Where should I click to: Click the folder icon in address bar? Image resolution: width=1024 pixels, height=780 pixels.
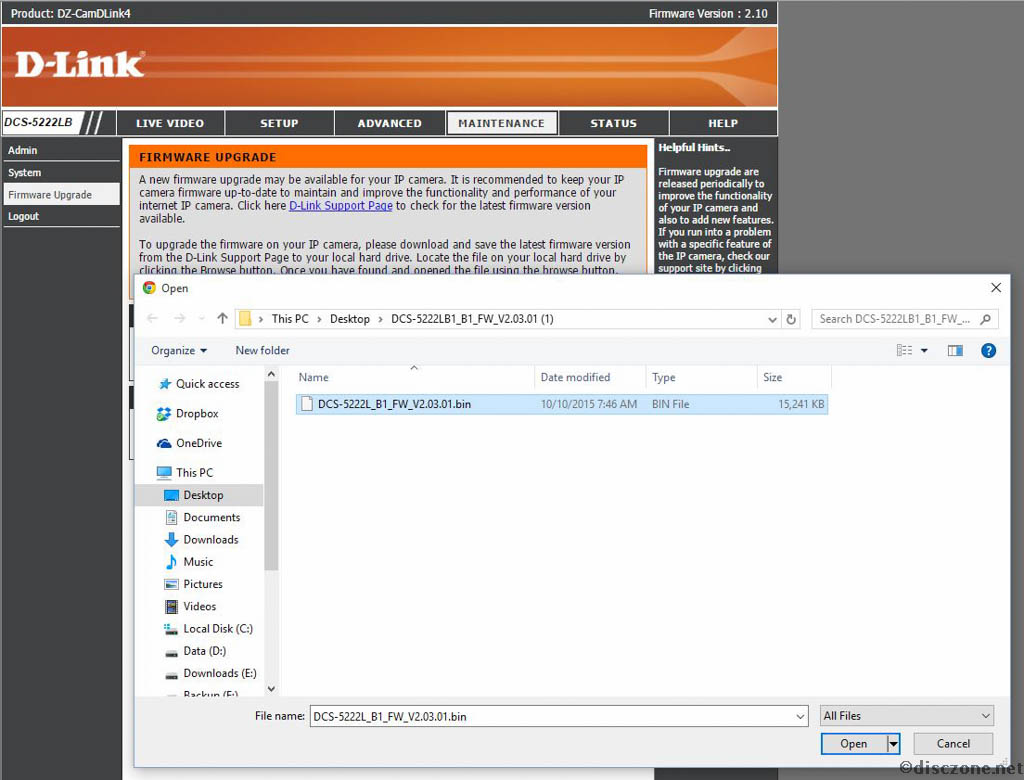pyautogui.click(x=245, y=319)
